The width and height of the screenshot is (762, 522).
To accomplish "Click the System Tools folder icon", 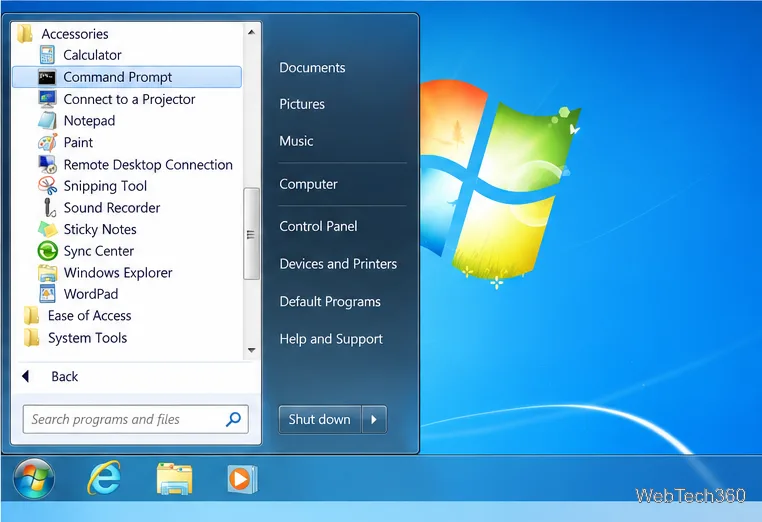I will (x=31, y=338).
